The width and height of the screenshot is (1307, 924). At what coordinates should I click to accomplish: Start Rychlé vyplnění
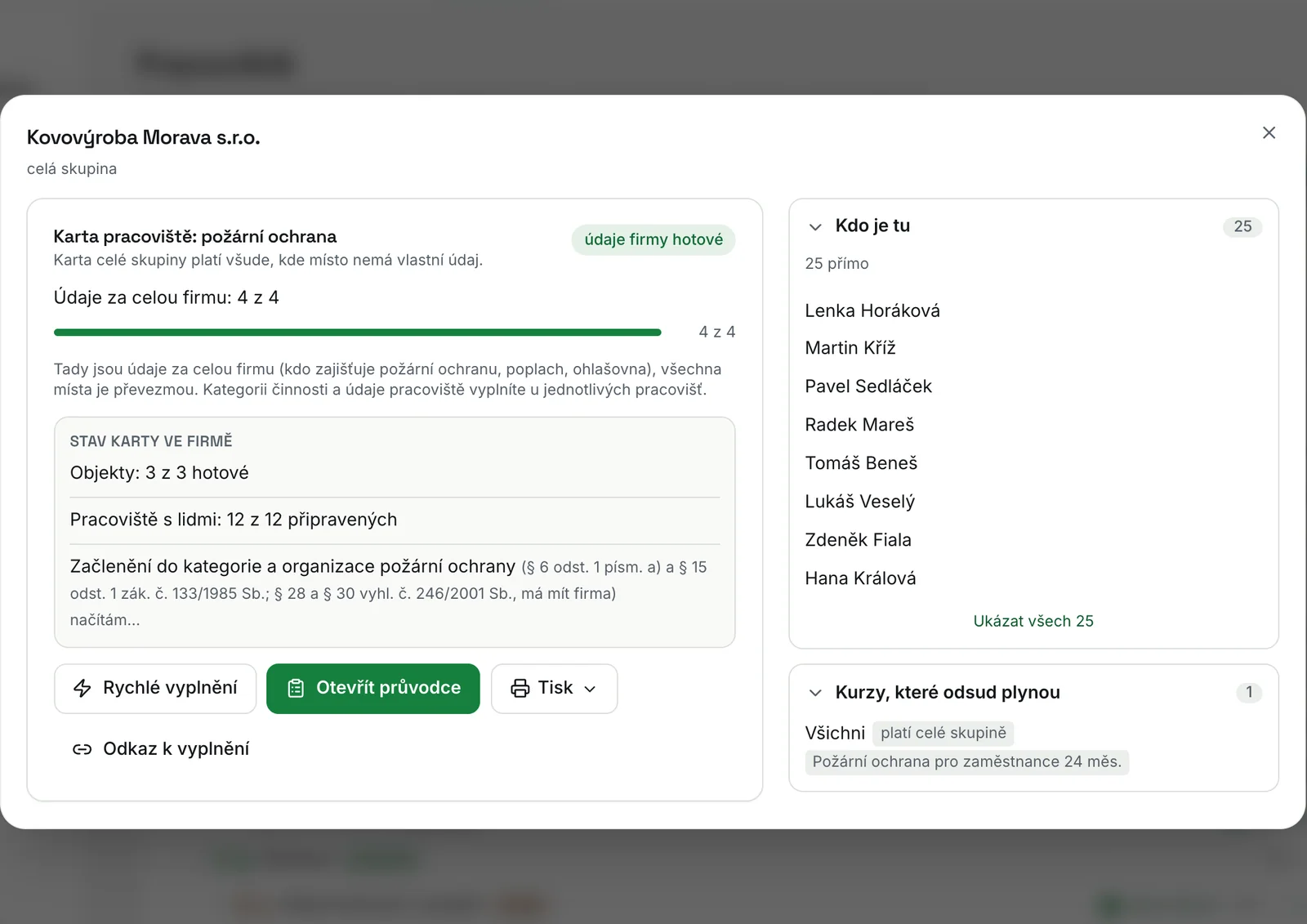tap(155, 688)
